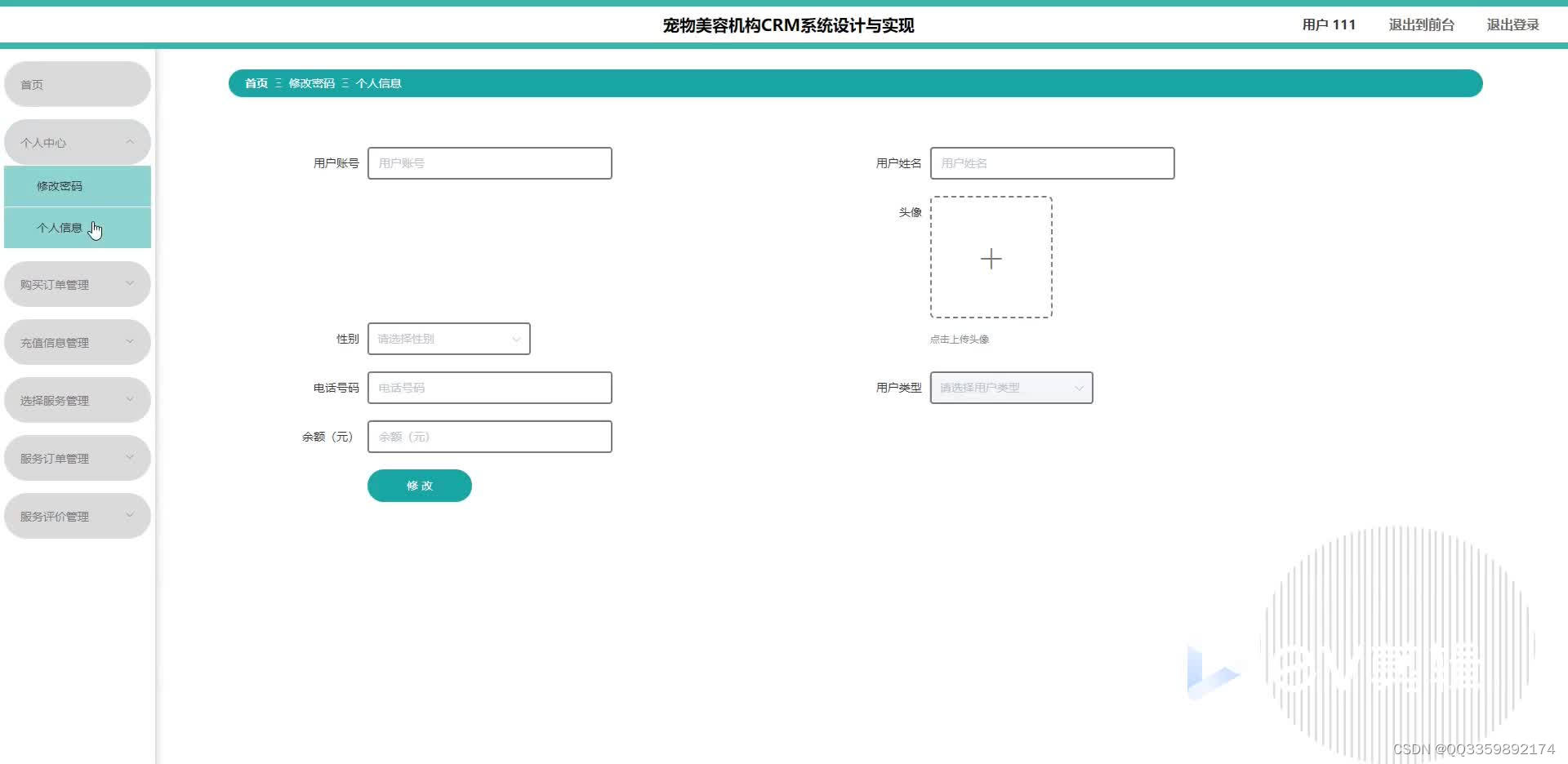Select 修改密码 in the sidebar
This screenshot has height=764, width=1568.
coord(78,186)
